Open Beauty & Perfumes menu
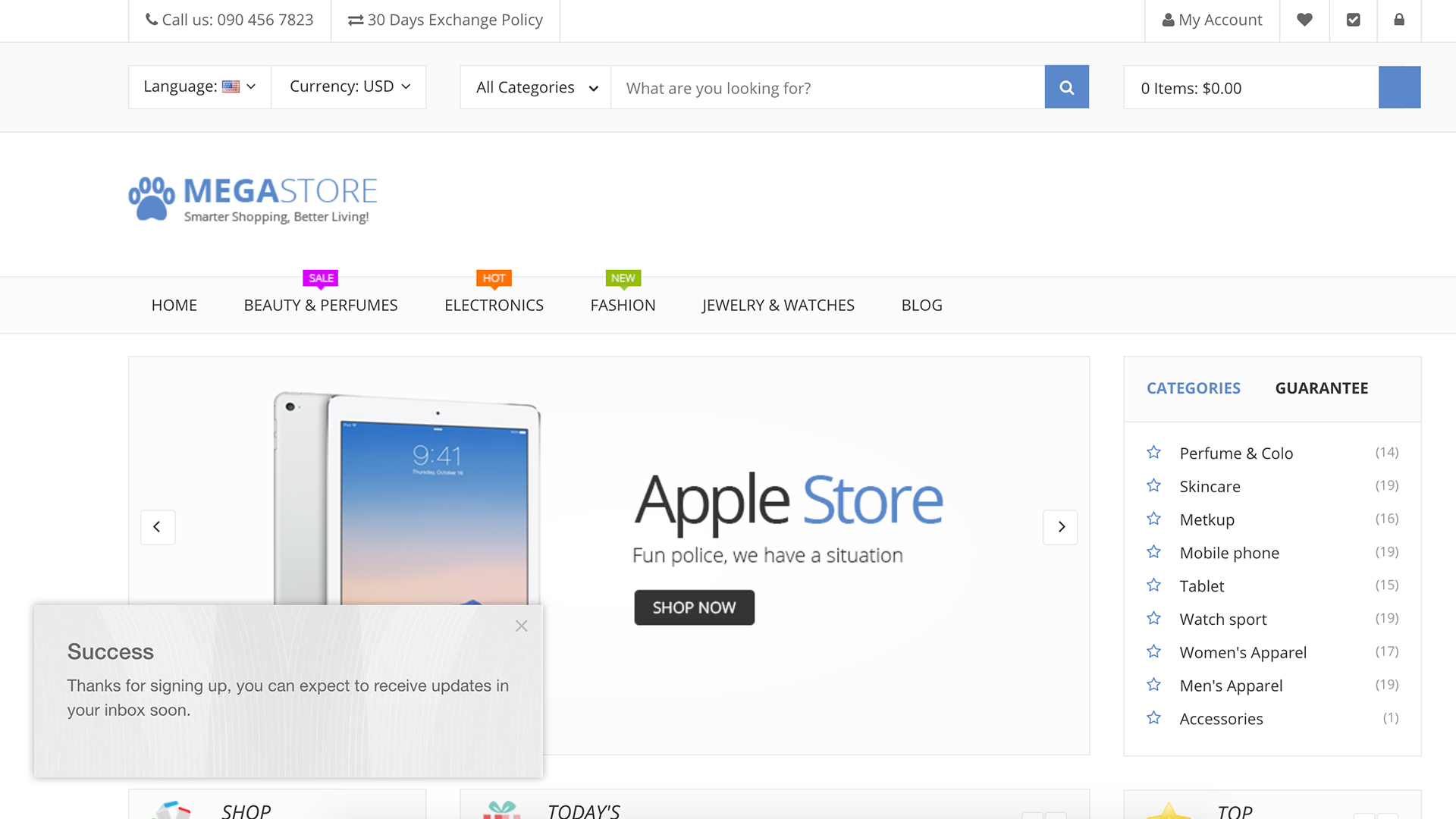Viewport: 1456px width, 819px height. (x=320, y=305)
